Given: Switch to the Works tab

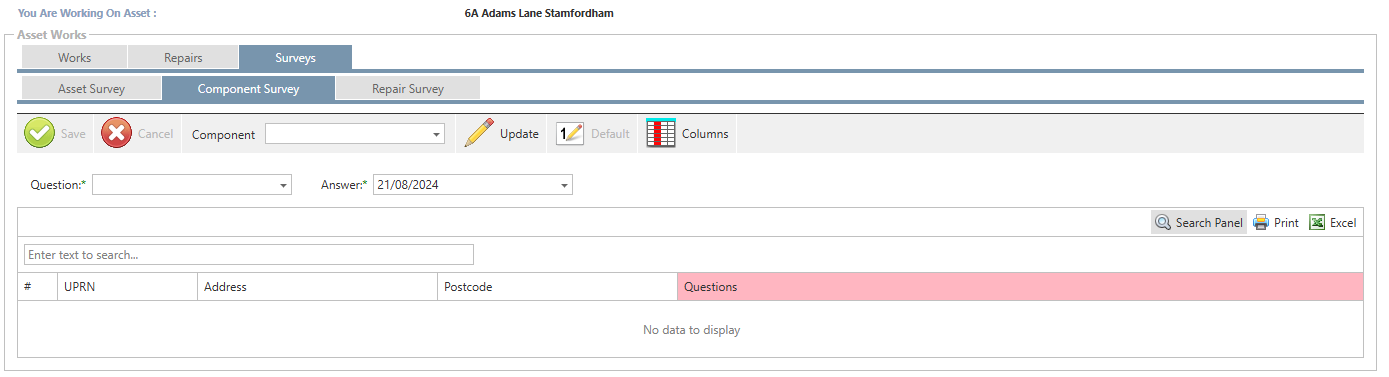Looking at the screenshot, I should tap(74, 58).
